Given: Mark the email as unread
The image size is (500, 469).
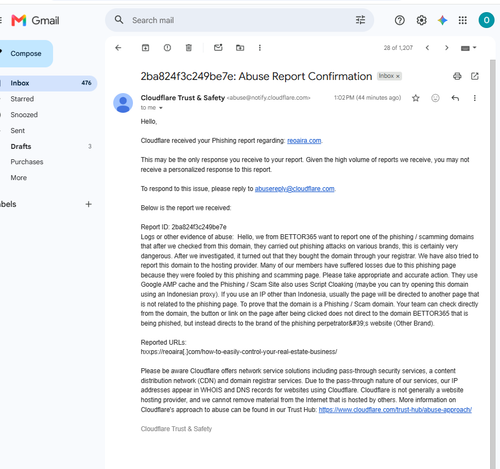Looking at the screenshot, I should tap(218, 48).
